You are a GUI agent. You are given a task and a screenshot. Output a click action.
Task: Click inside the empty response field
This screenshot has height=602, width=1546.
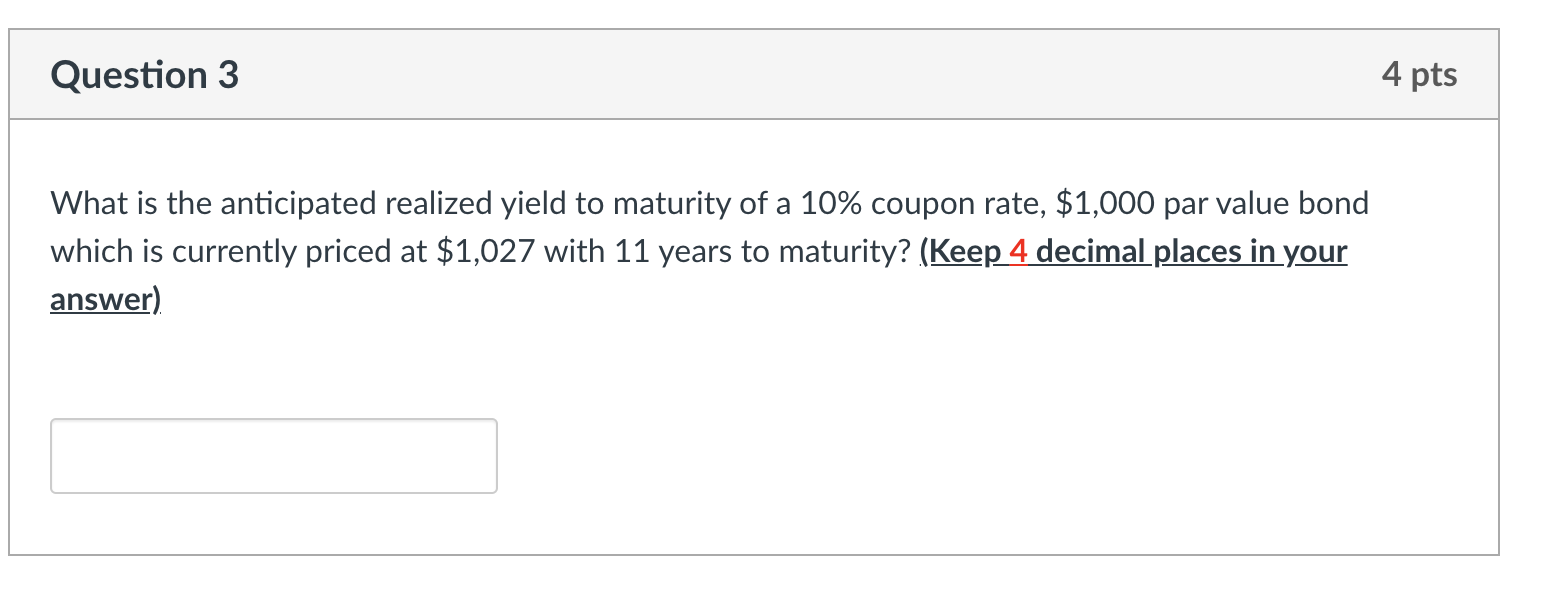tap(273, 455)
